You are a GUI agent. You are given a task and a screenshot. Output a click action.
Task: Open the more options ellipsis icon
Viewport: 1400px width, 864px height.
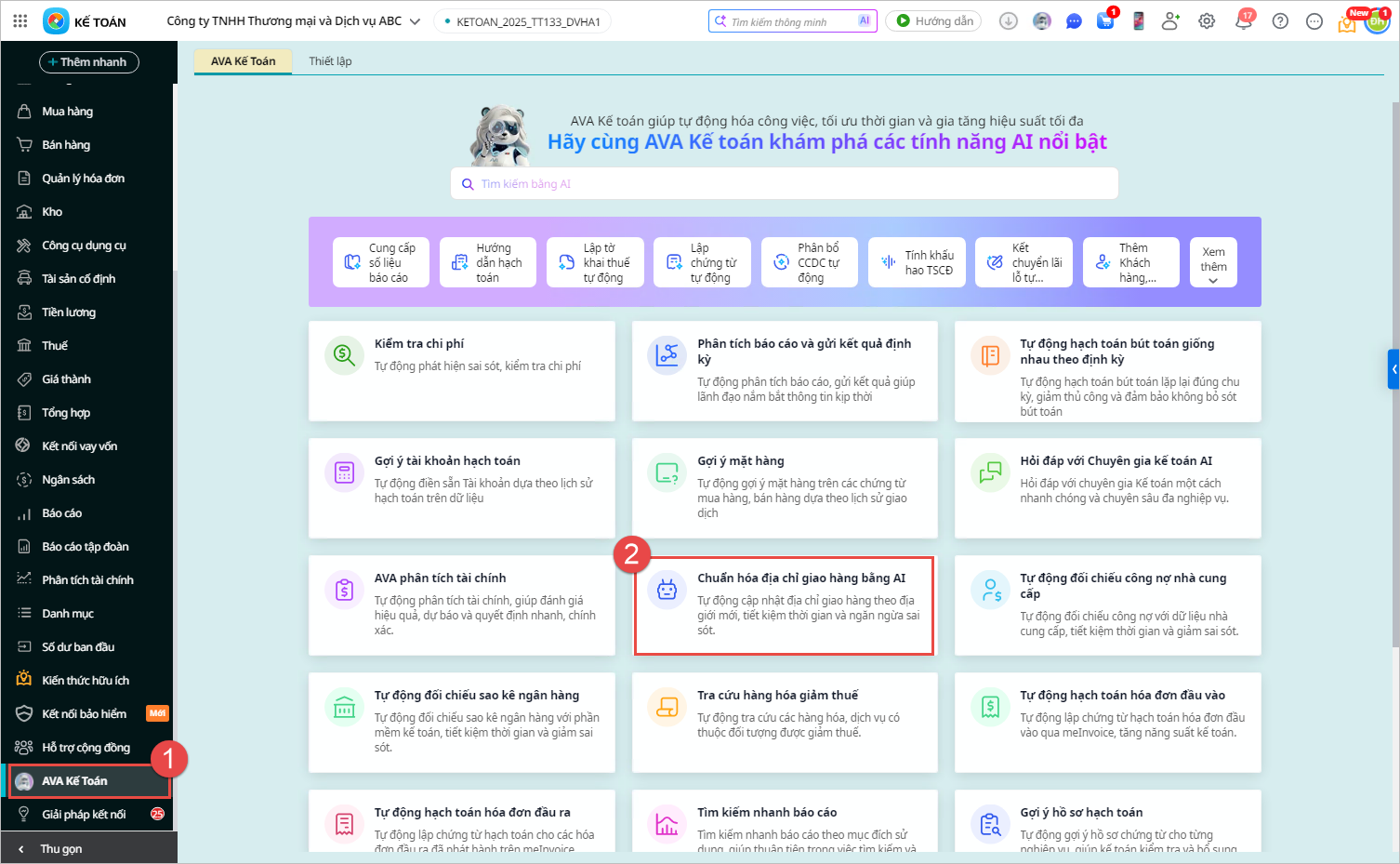[1314, 20]
